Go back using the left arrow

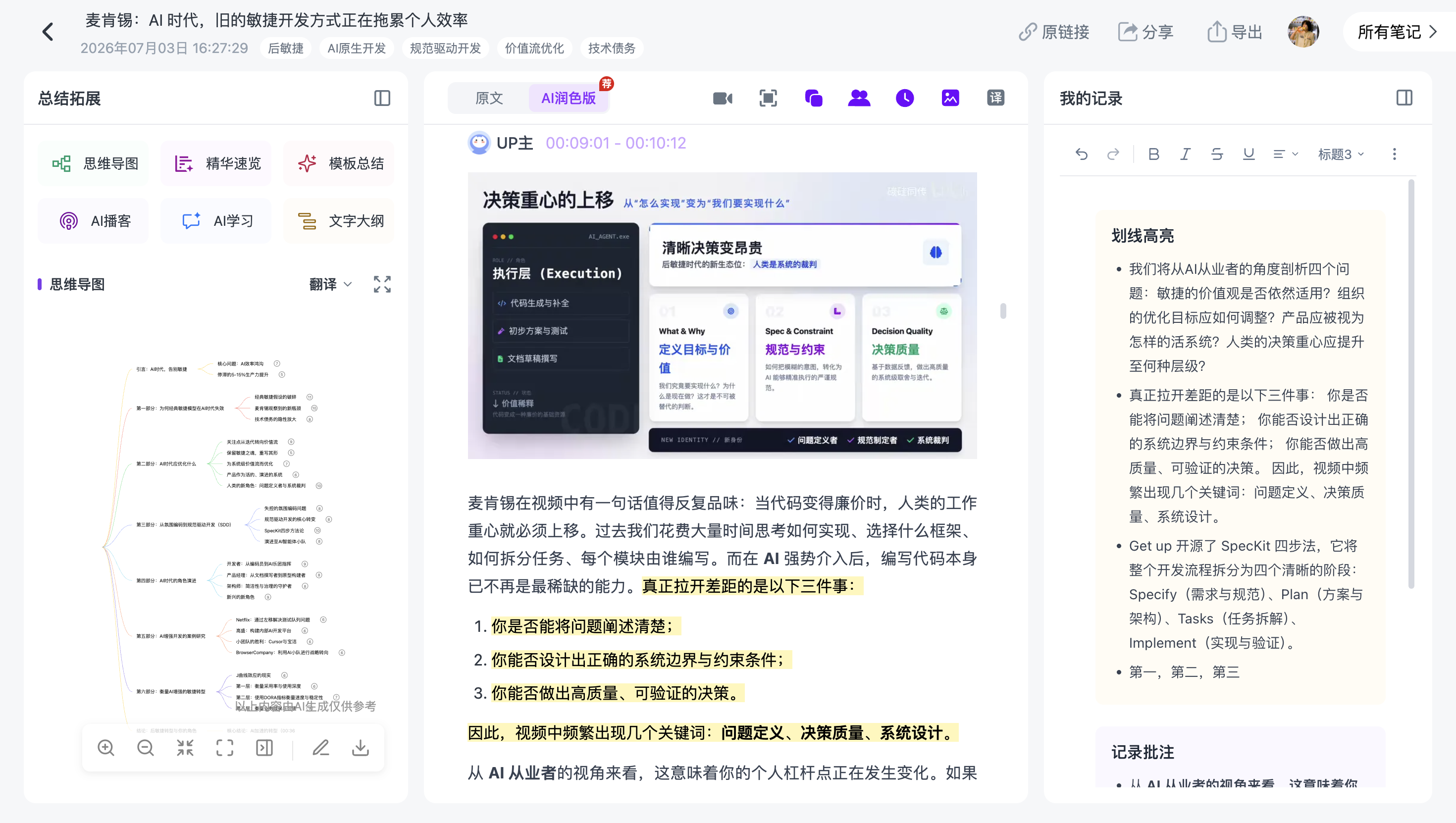pos(48,32)
